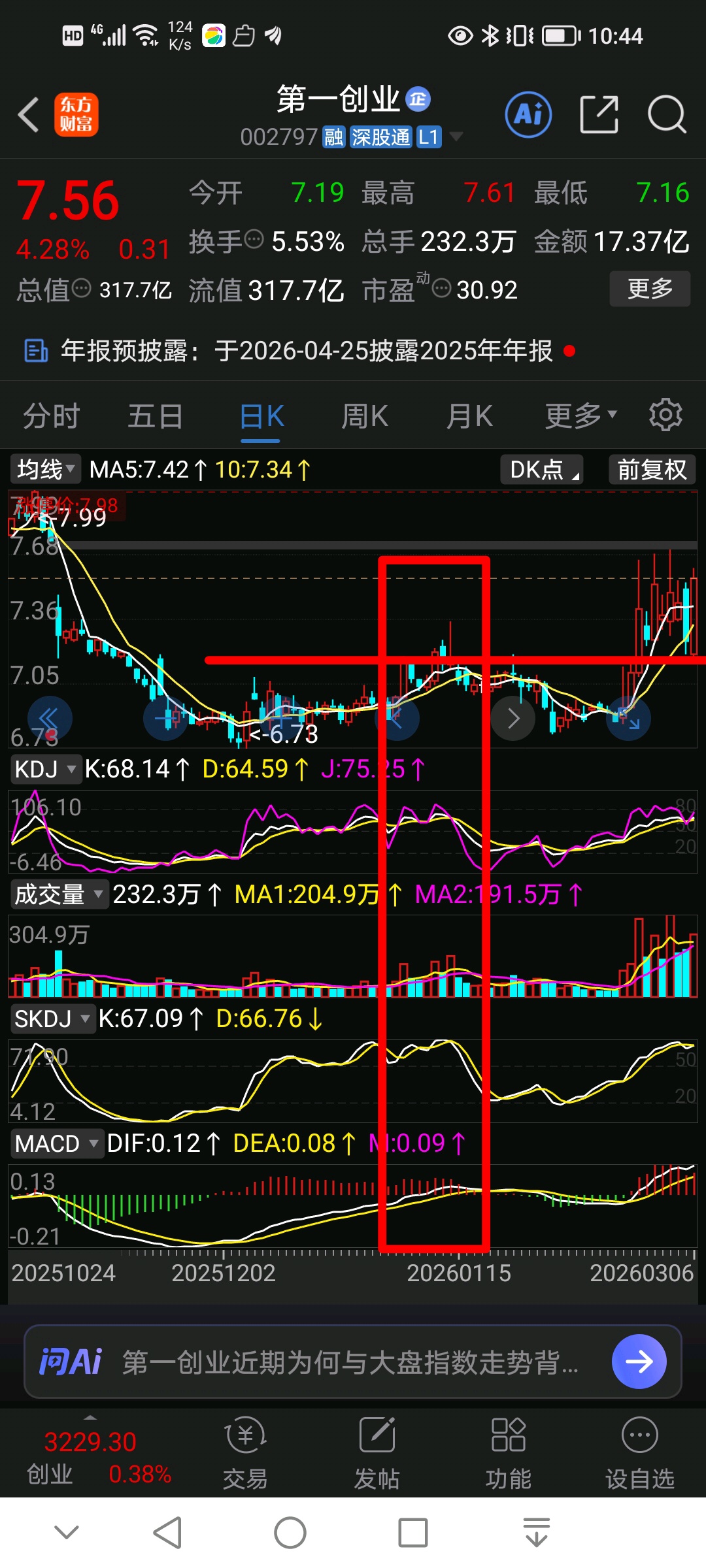Viewport: 706px width, 1568px height.
Task: Tap the Android recents square
Action: click(413, 1532)
